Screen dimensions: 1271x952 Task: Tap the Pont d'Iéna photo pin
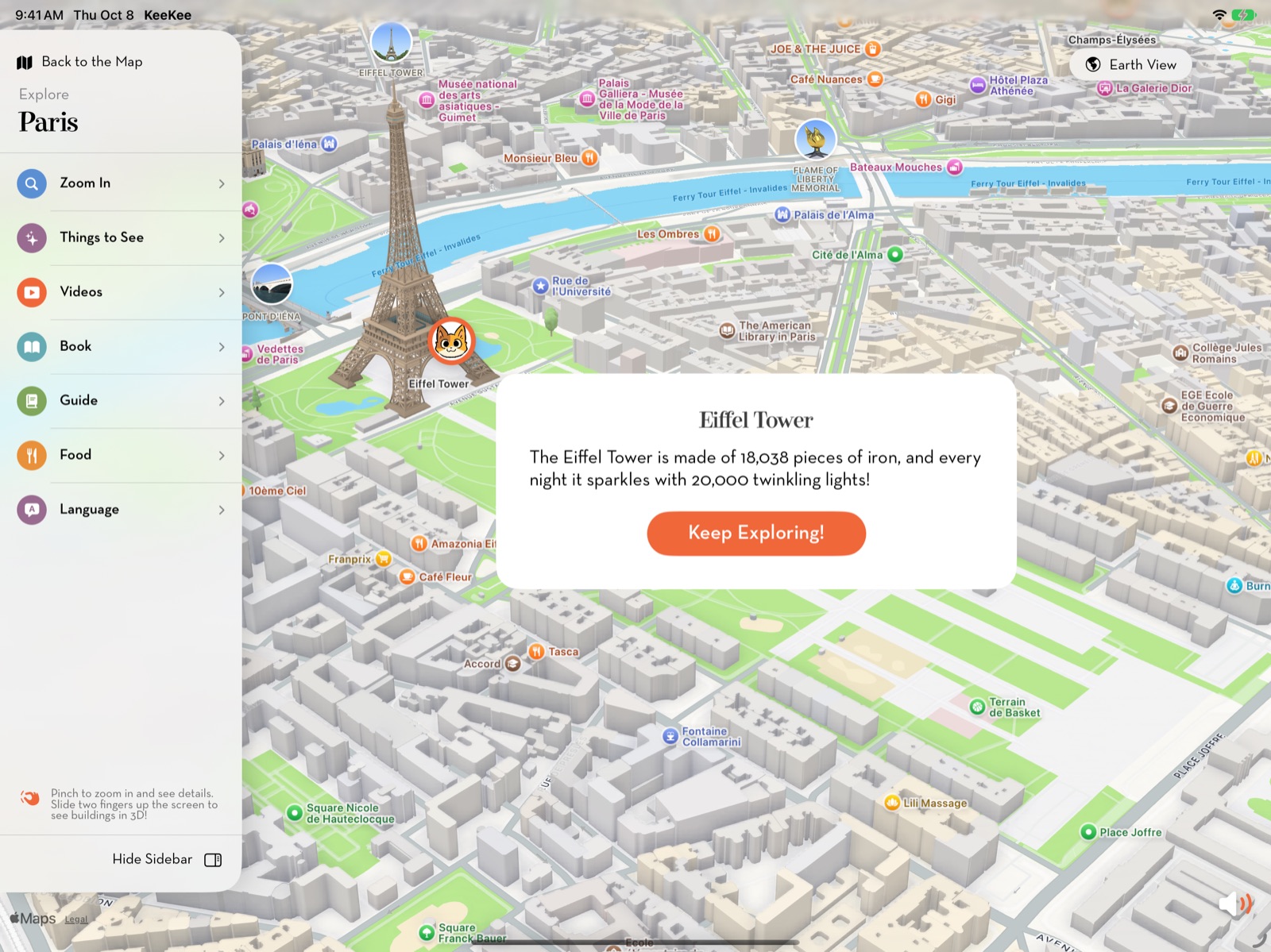(272, 284)
